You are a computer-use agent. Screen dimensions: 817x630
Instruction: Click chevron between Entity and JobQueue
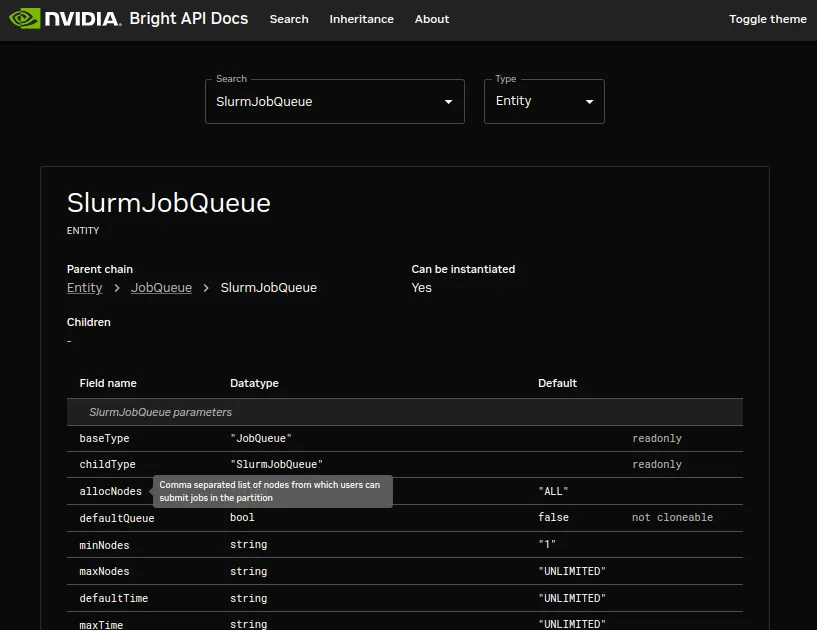(x=117, y=288)
